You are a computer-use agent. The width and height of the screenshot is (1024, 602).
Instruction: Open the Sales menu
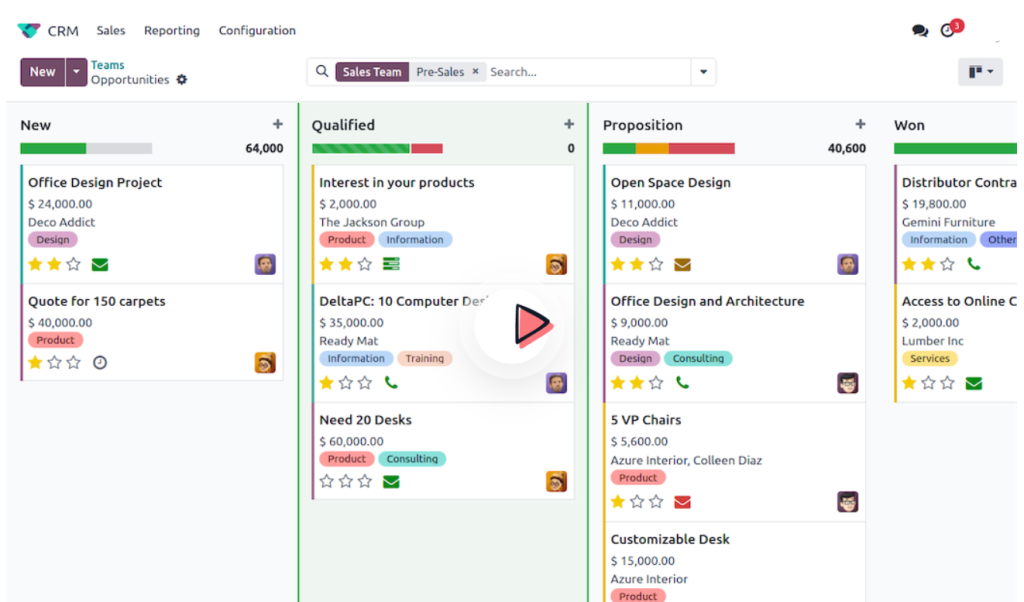pyautogui.click(x=111, y=31)
